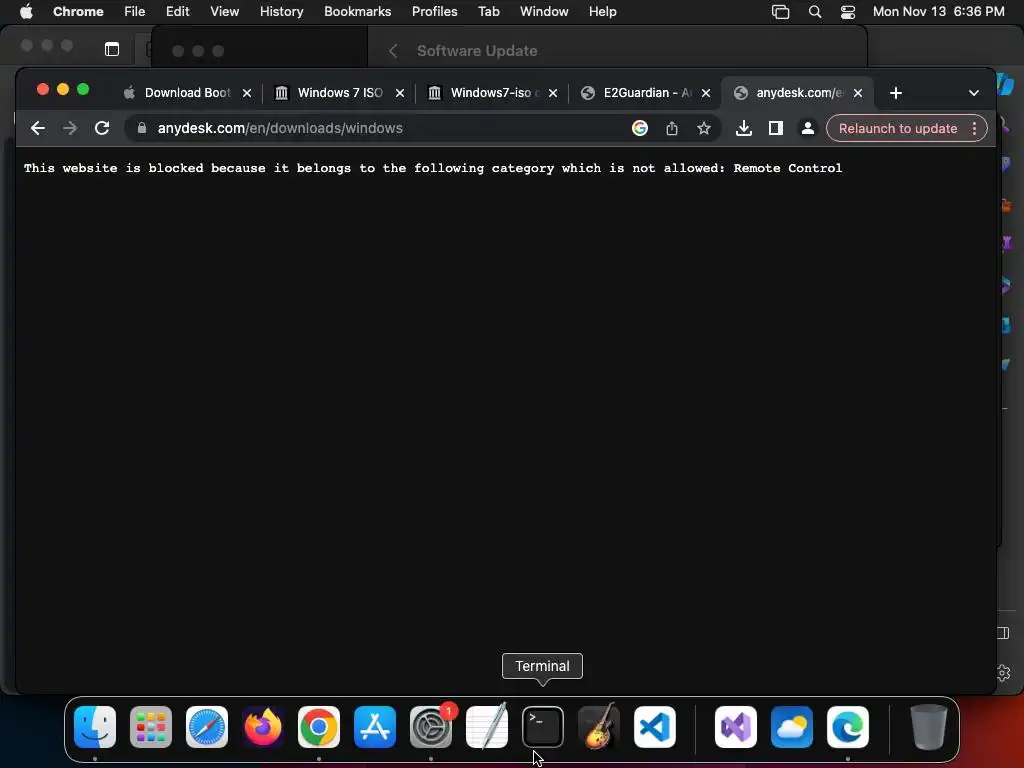Close the Windows7-iso tab

pos(552,93)
